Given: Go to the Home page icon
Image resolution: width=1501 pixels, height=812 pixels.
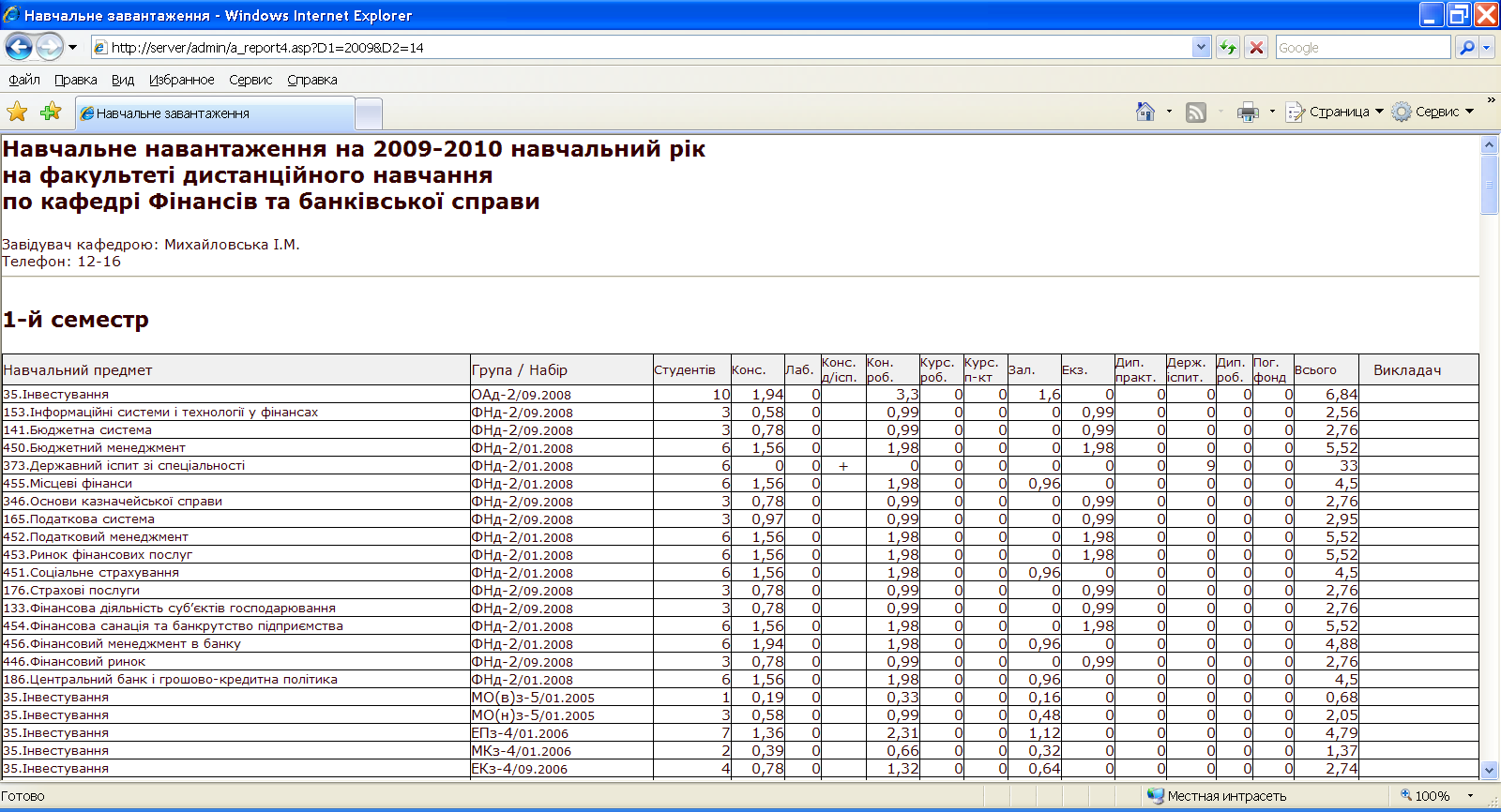Looking at the screenshot, I should tap(1145, 112).
